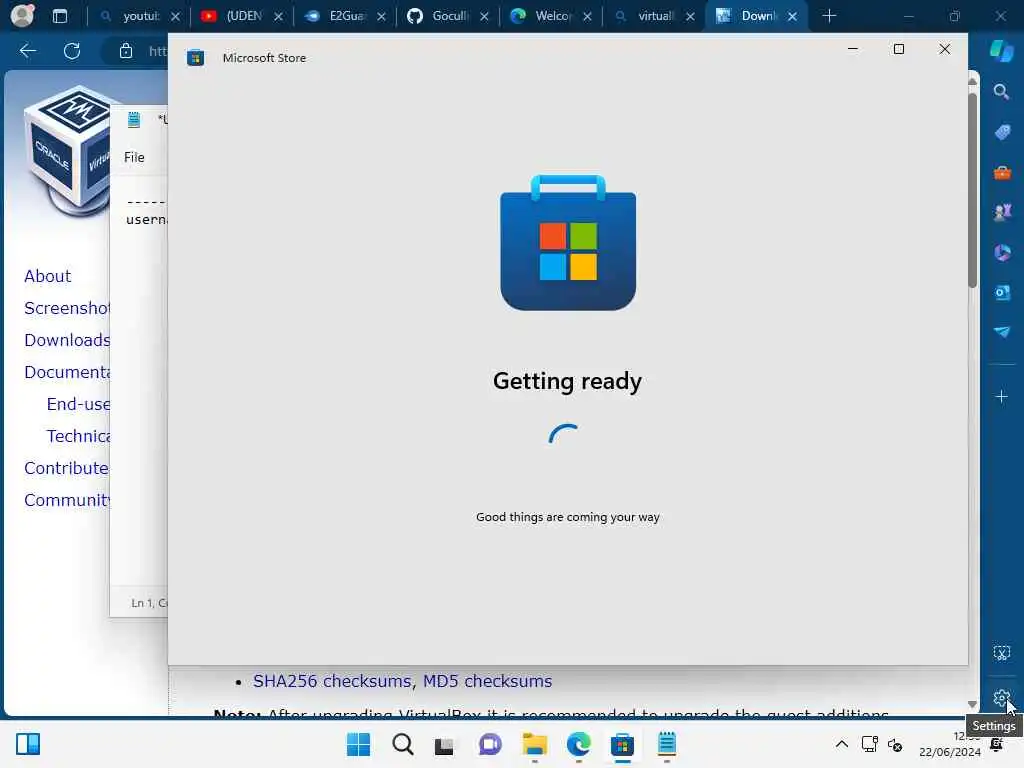Open SHA256 checksums link

tap(332, 681)
